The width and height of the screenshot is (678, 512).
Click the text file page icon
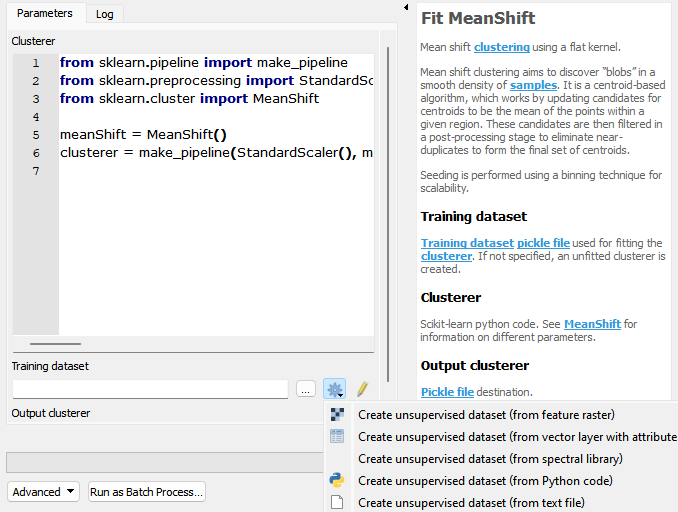(x=337, y=502)
